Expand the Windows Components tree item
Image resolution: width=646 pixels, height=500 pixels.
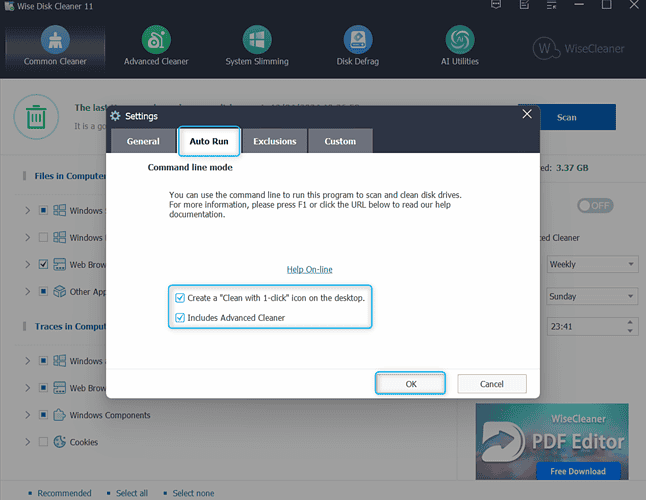[26, 415]
